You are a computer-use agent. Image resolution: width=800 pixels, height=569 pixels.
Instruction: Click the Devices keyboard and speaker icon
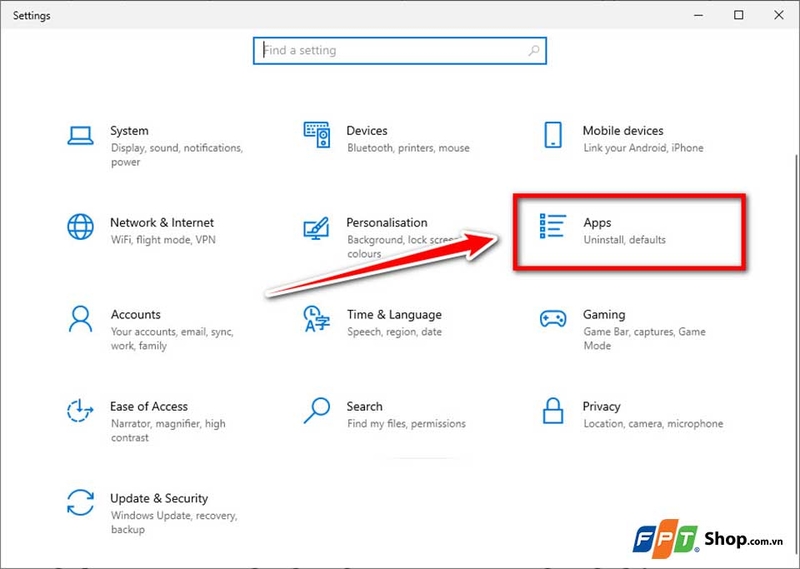(316, 135)
